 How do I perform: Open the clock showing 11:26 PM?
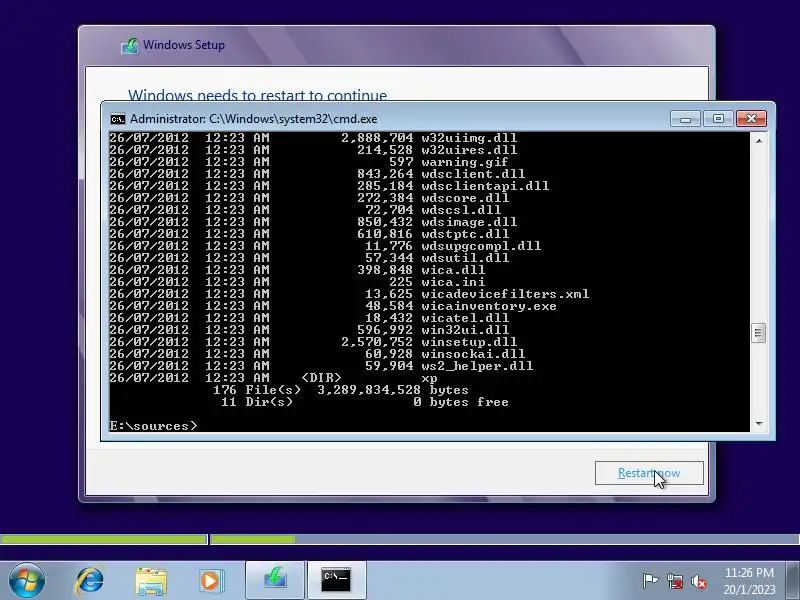click(x=749, y=581)
